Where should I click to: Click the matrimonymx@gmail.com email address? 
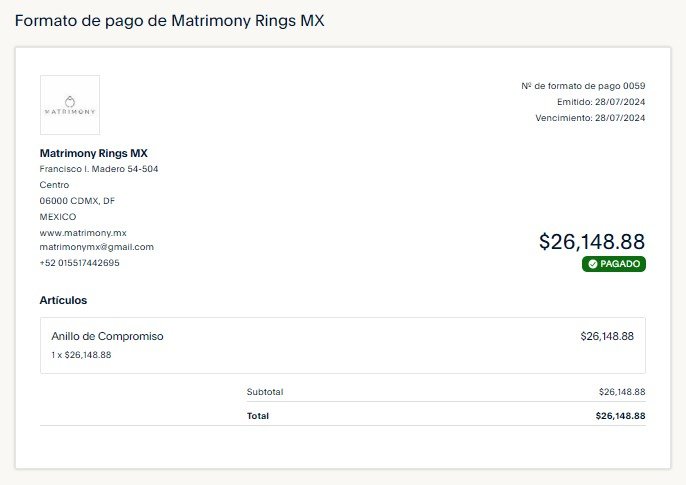click(x=97, y=247)
